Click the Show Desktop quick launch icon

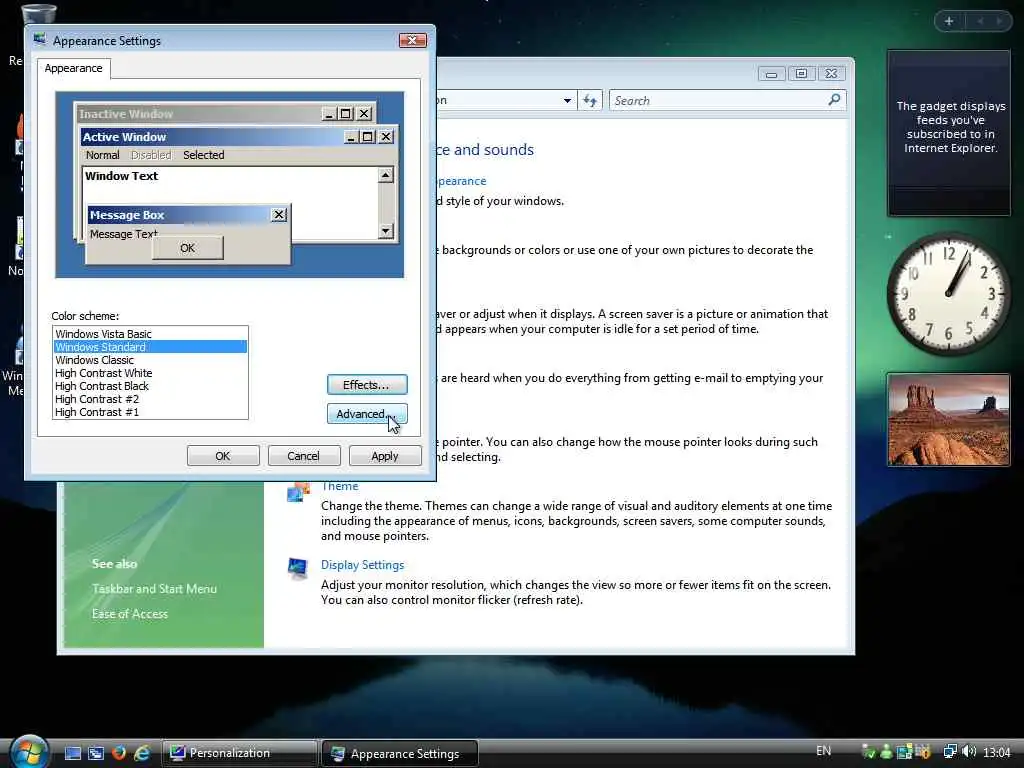point(72,753)
